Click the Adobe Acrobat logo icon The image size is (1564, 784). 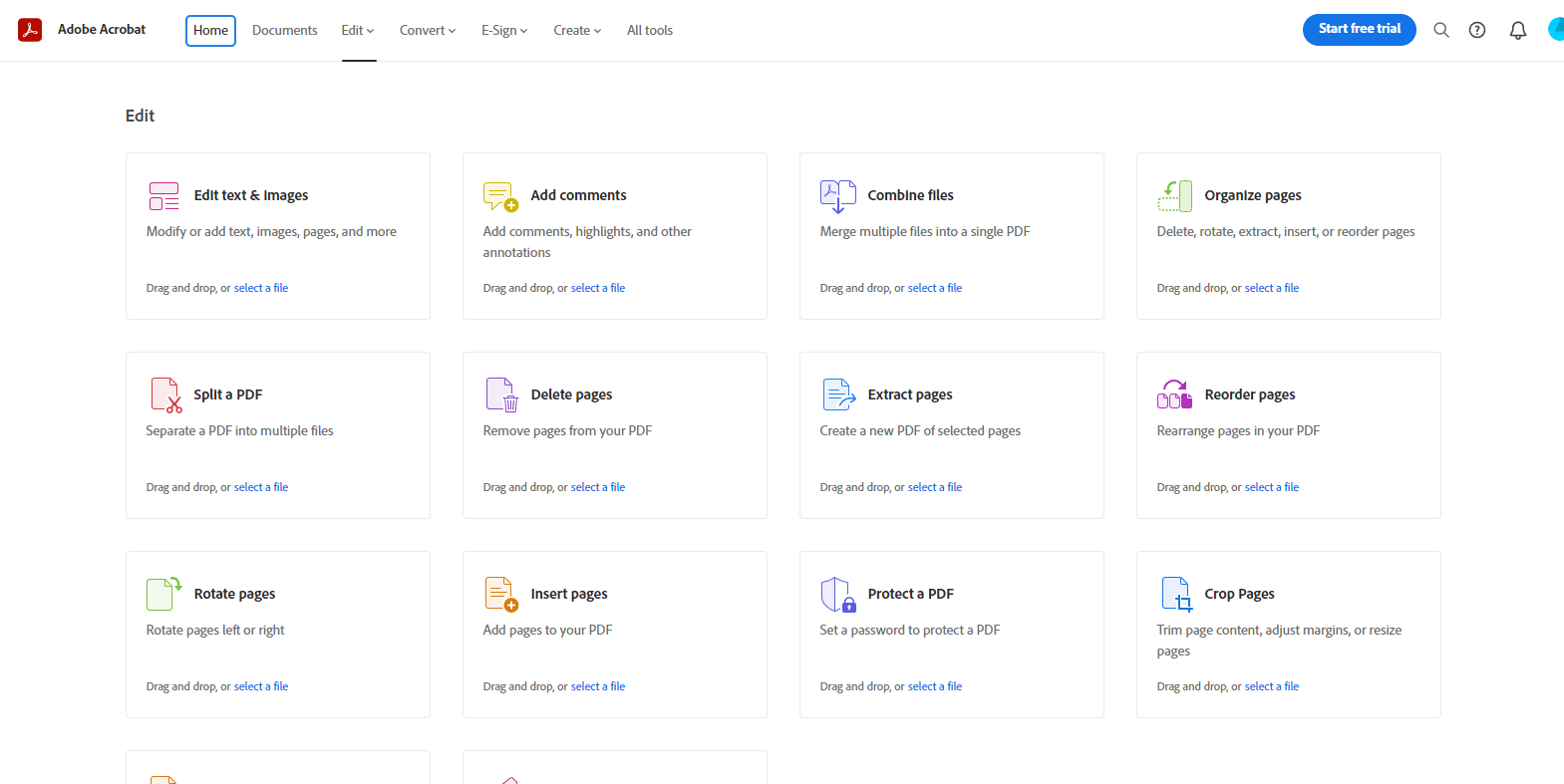(30, 30)
